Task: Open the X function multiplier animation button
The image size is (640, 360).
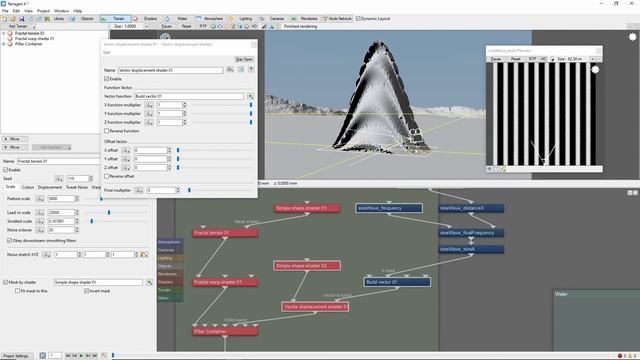Action: point(149,105)
